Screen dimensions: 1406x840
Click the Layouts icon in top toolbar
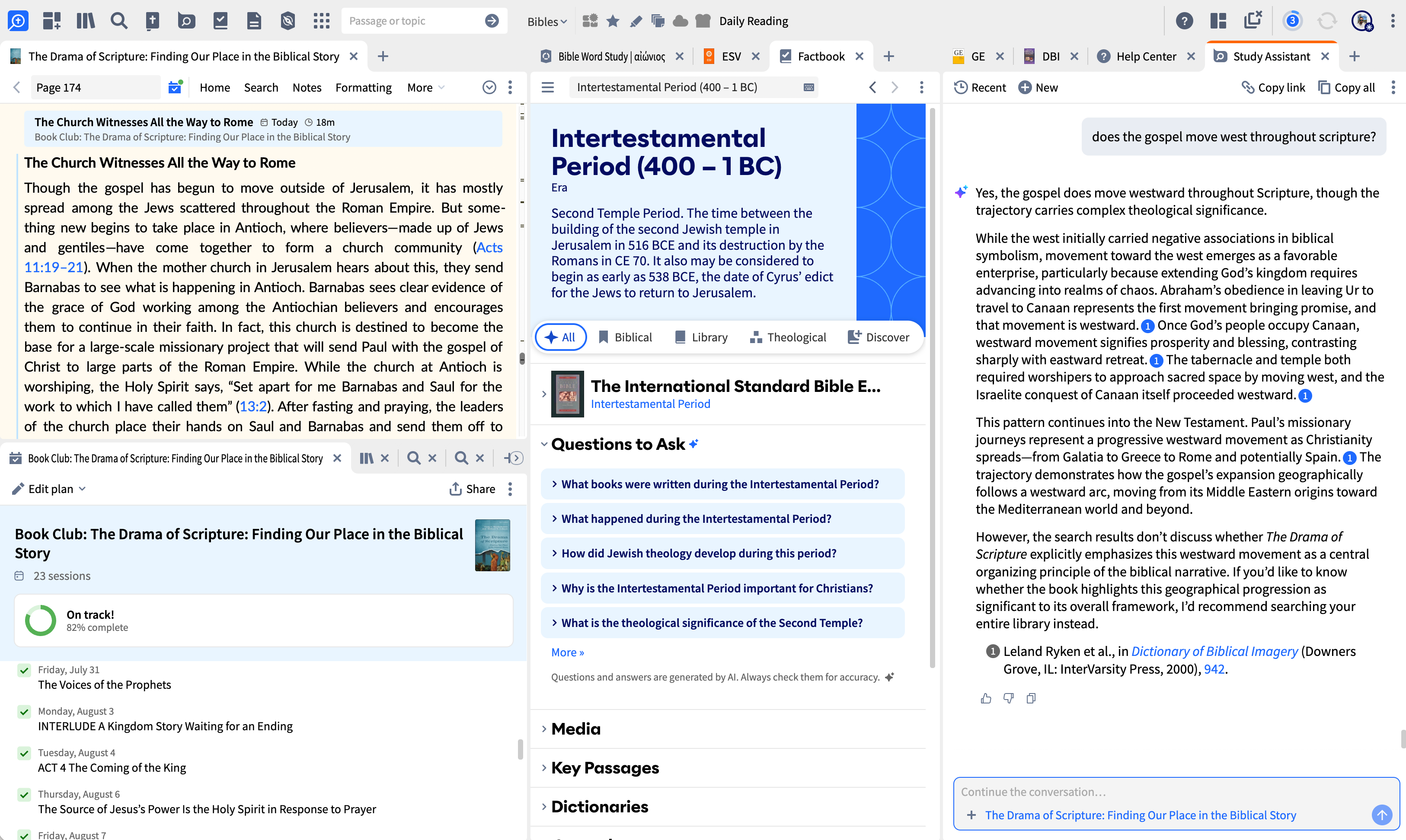pos(1218,21)
